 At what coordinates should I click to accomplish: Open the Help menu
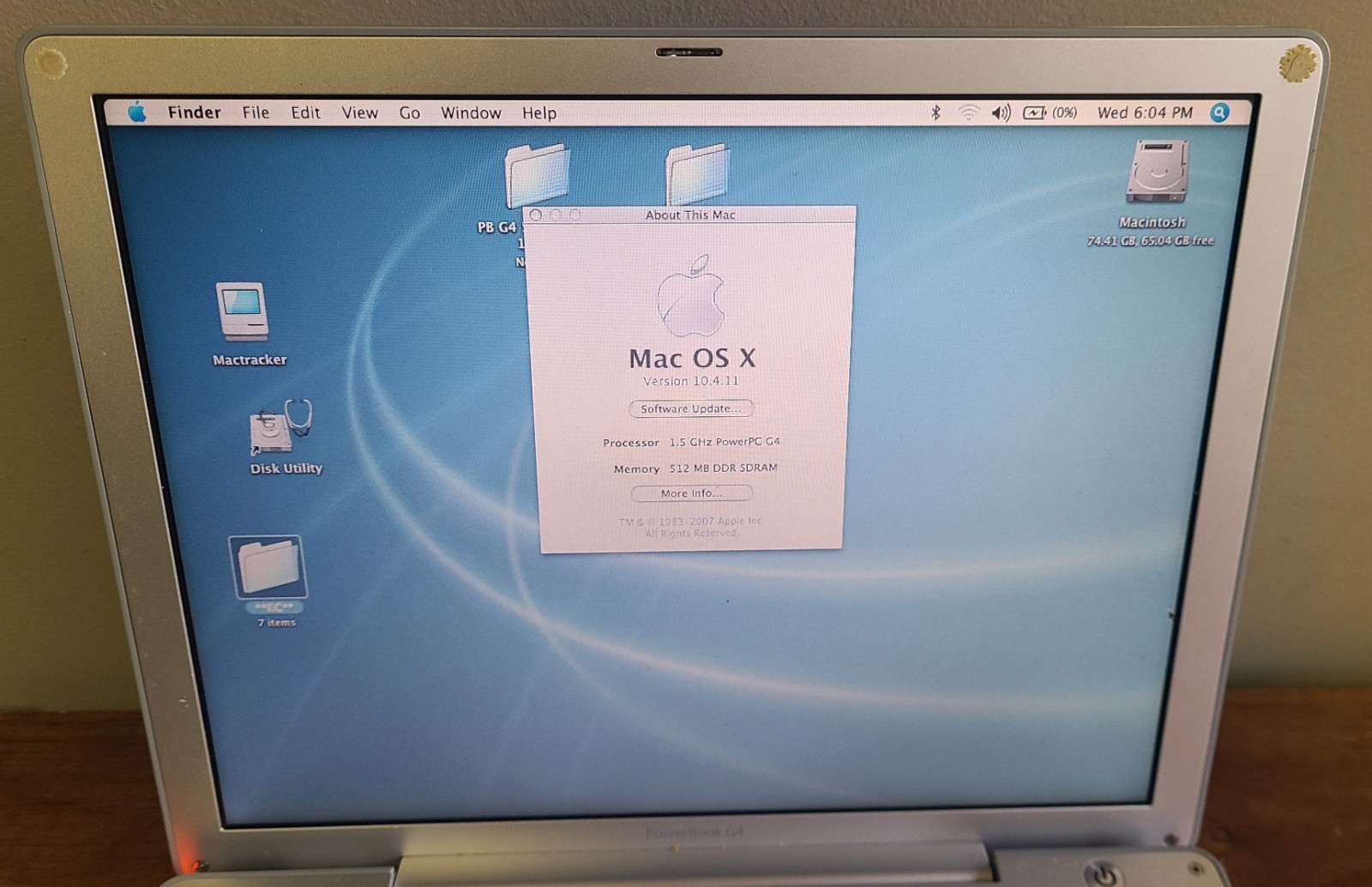(539, 113)
